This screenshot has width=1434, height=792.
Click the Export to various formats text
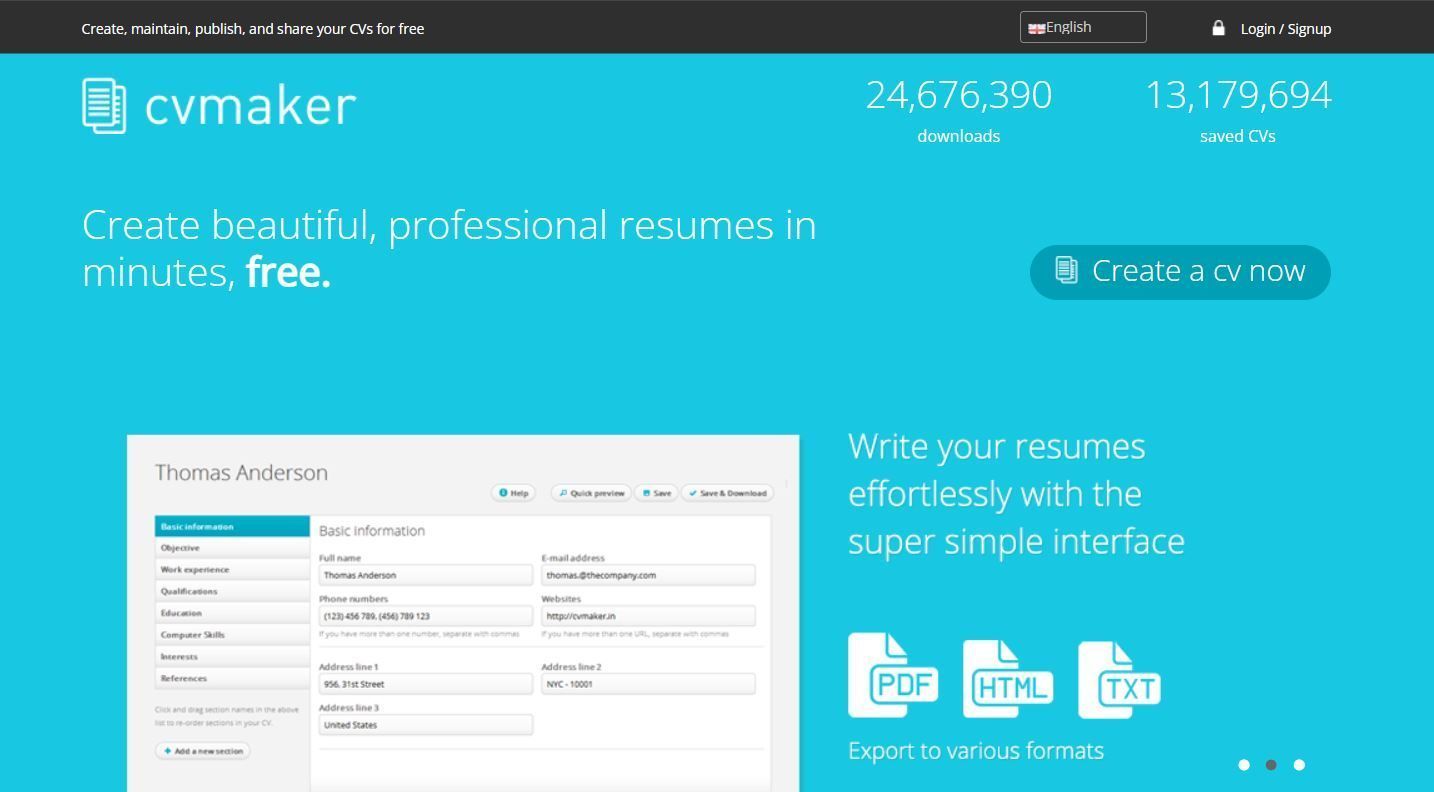point(976,751)
